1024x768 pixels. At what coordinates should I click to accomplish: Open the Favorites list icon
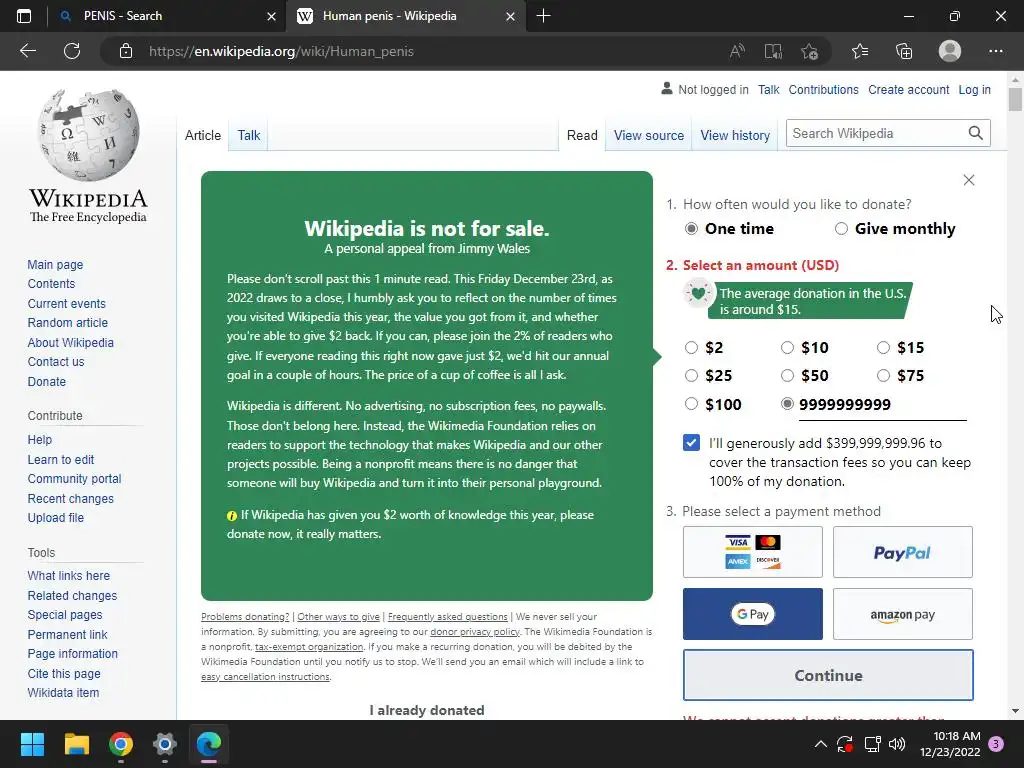point(860,51)
